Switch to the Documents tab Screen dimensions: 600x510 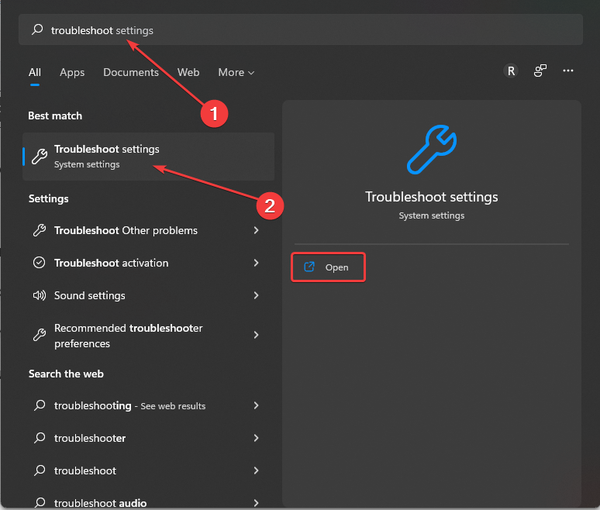click(x=131, y=72)
